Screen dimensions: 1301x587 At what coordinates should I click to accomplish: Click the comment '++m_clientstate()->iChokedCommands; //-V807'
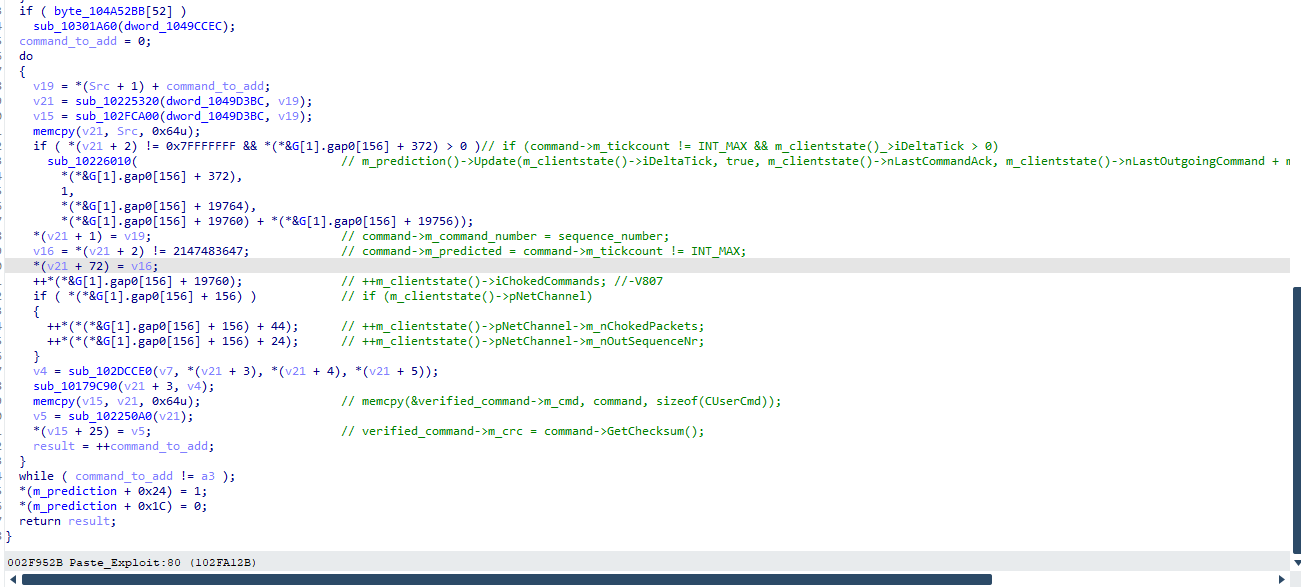pyautogui.click(x=502, y=281)
